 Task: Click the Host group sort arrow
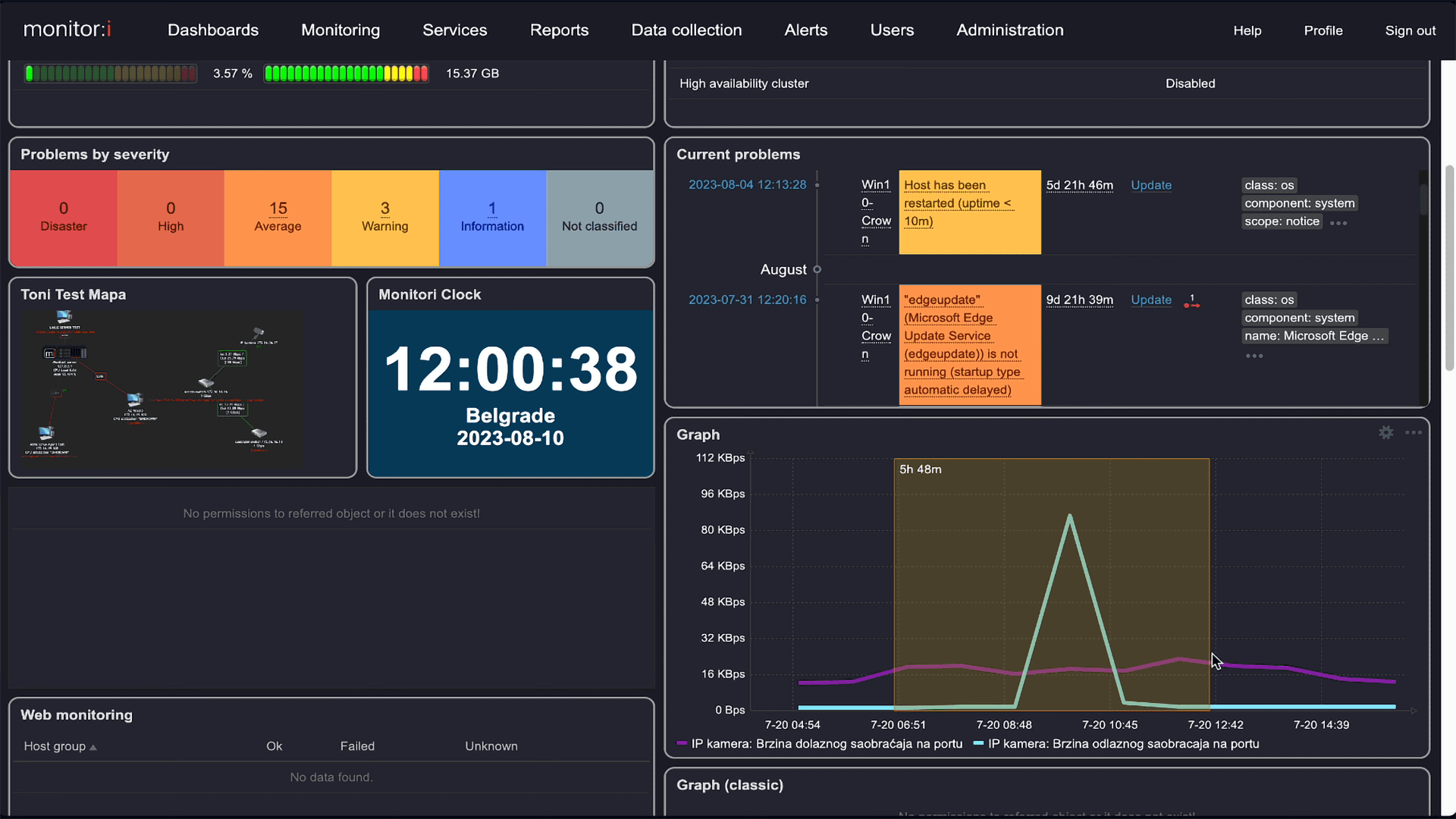93,748
